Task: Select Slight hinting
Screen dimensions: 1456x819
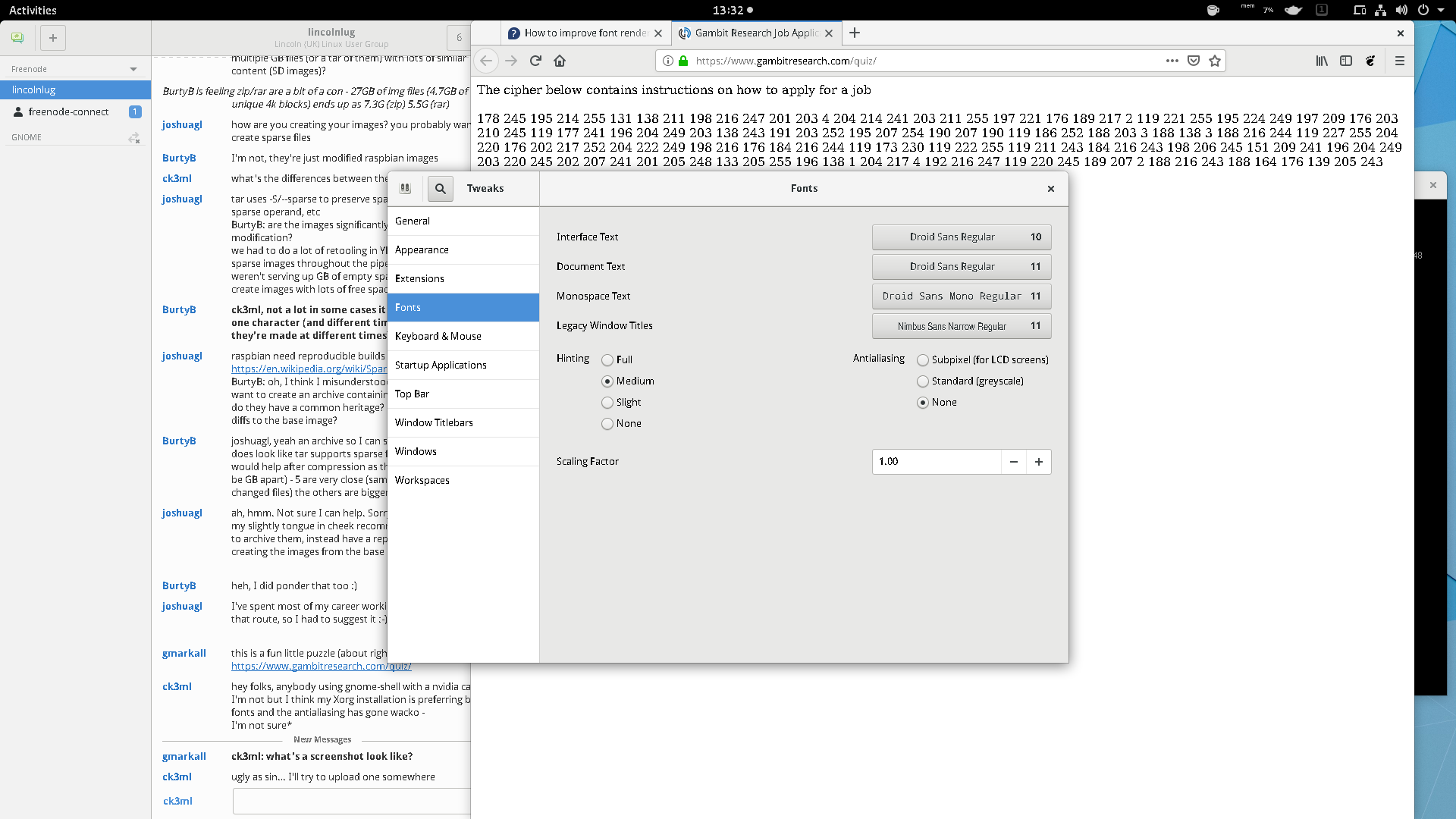Action: tap(607, 403)
